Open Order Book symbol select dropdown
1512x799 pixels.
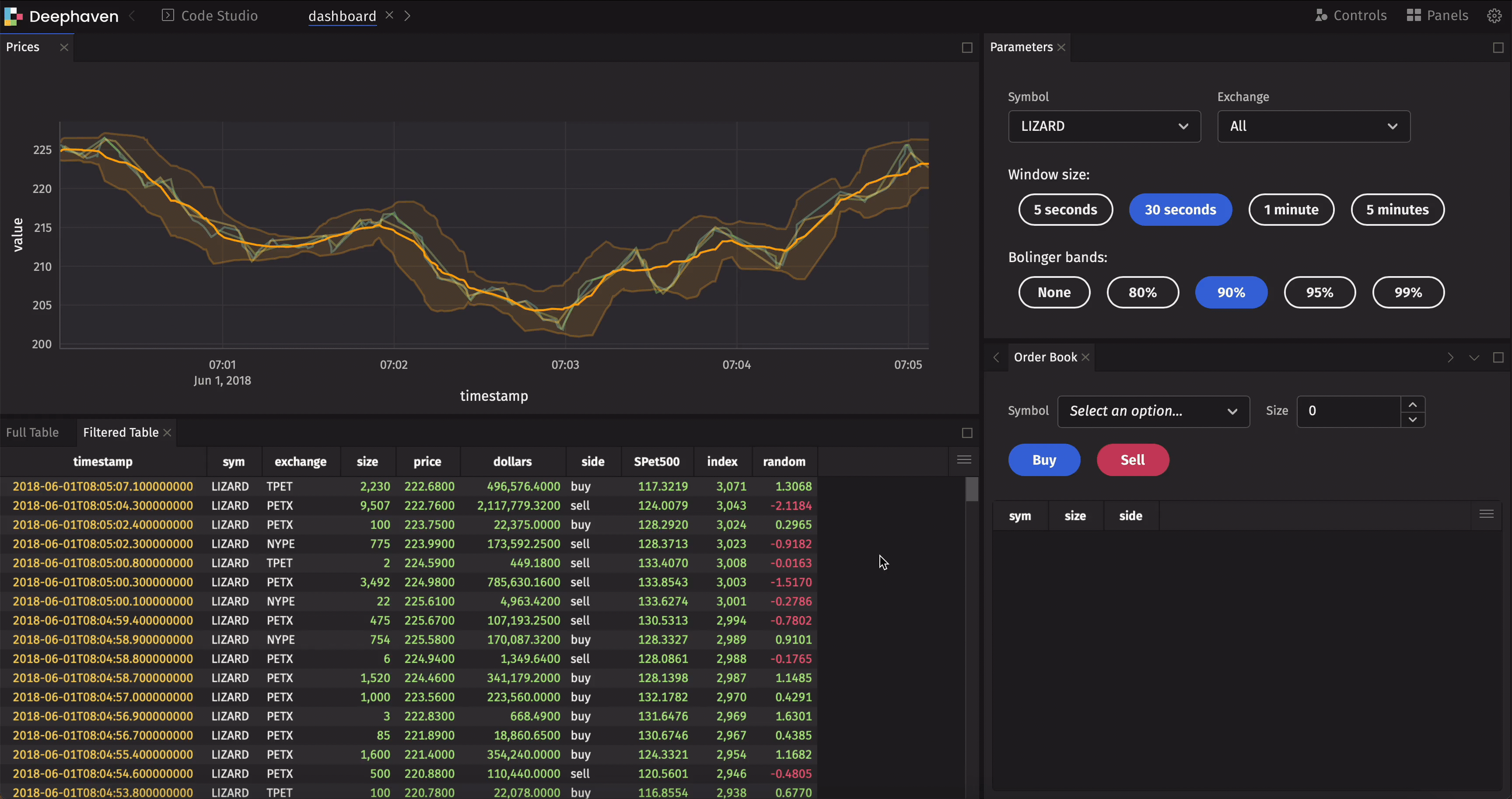[1153, 411]
